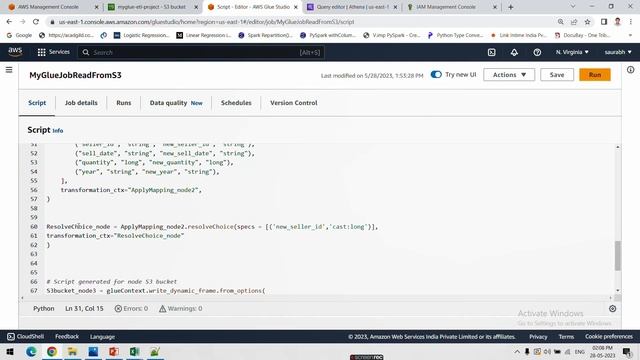
Task: Click the Feedback footer link
Action: [67, 337]
